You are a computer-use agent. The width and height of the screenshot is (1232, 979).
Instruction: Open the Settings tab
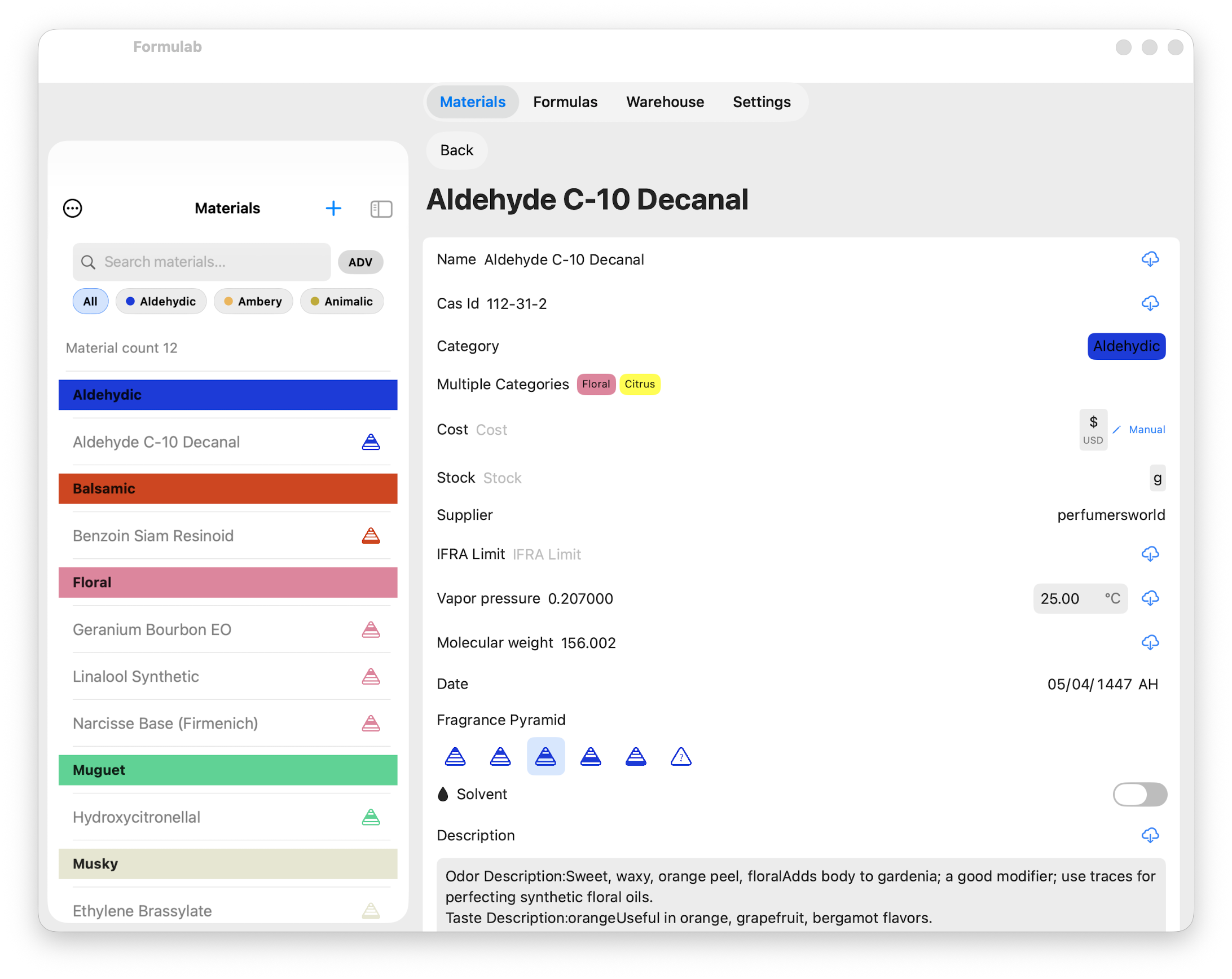coord(762,102)
